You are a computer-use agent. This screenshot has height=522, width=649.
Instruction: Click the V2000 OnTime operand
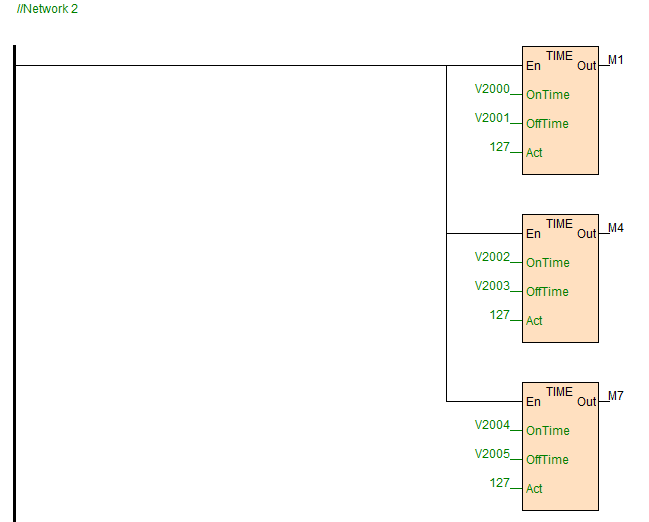click(492, 89)
